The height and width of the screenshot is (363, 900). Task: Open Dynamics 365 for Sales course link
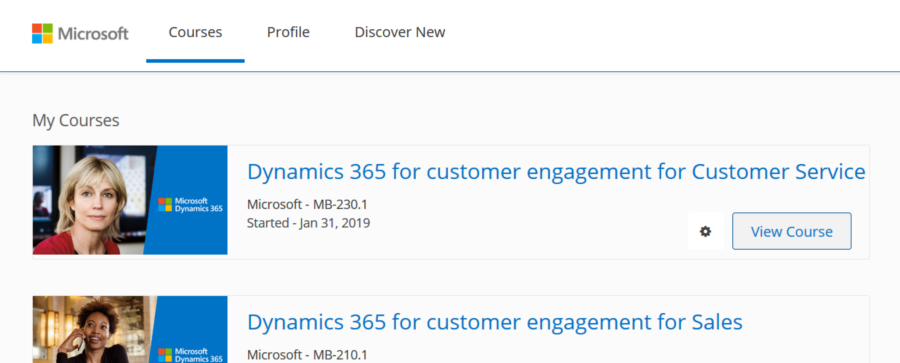click(x=495, y=322)
